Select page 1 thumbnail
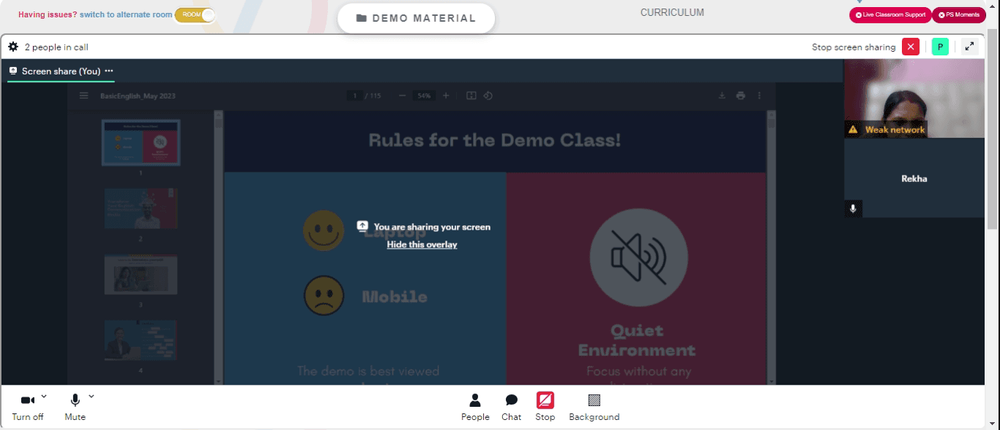 coord(141,142)
